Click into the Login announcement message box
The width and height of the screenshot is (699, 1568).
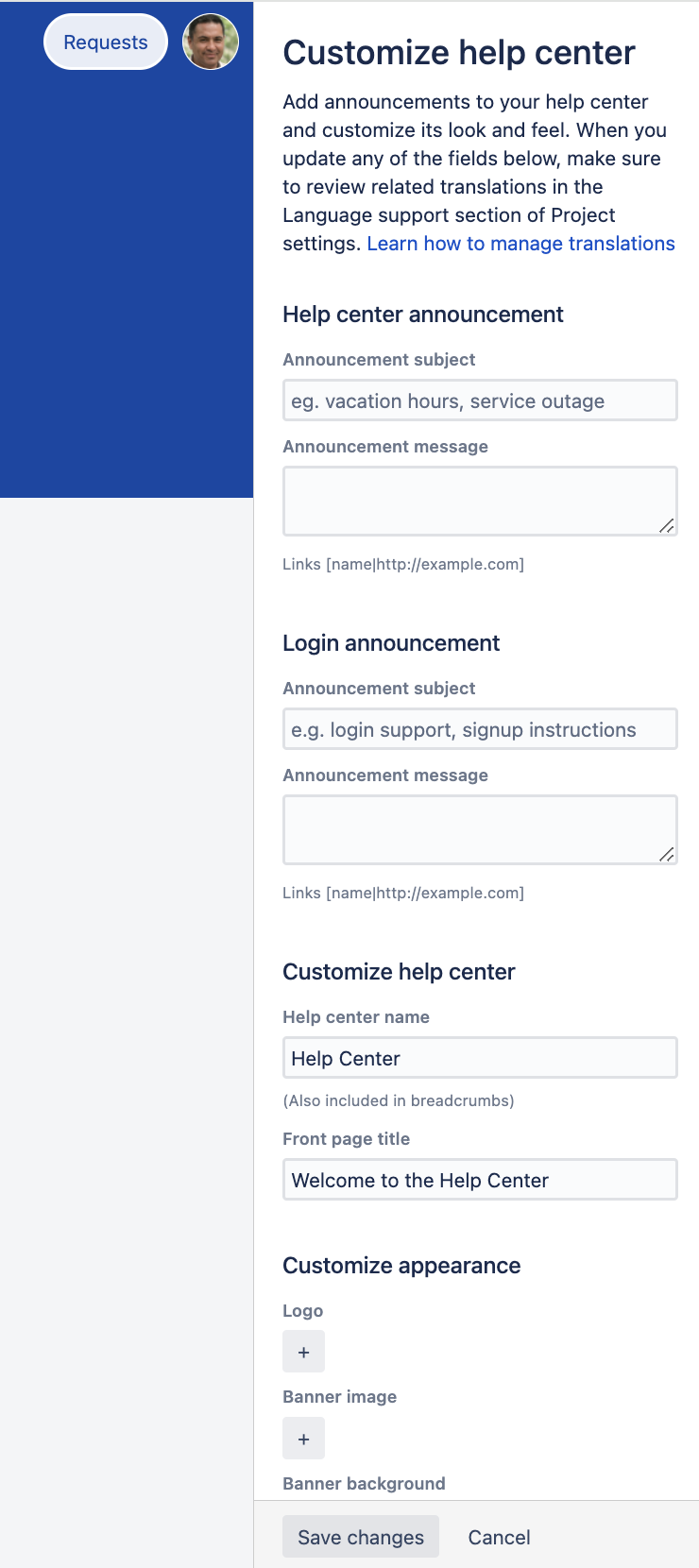pos(480,829)
